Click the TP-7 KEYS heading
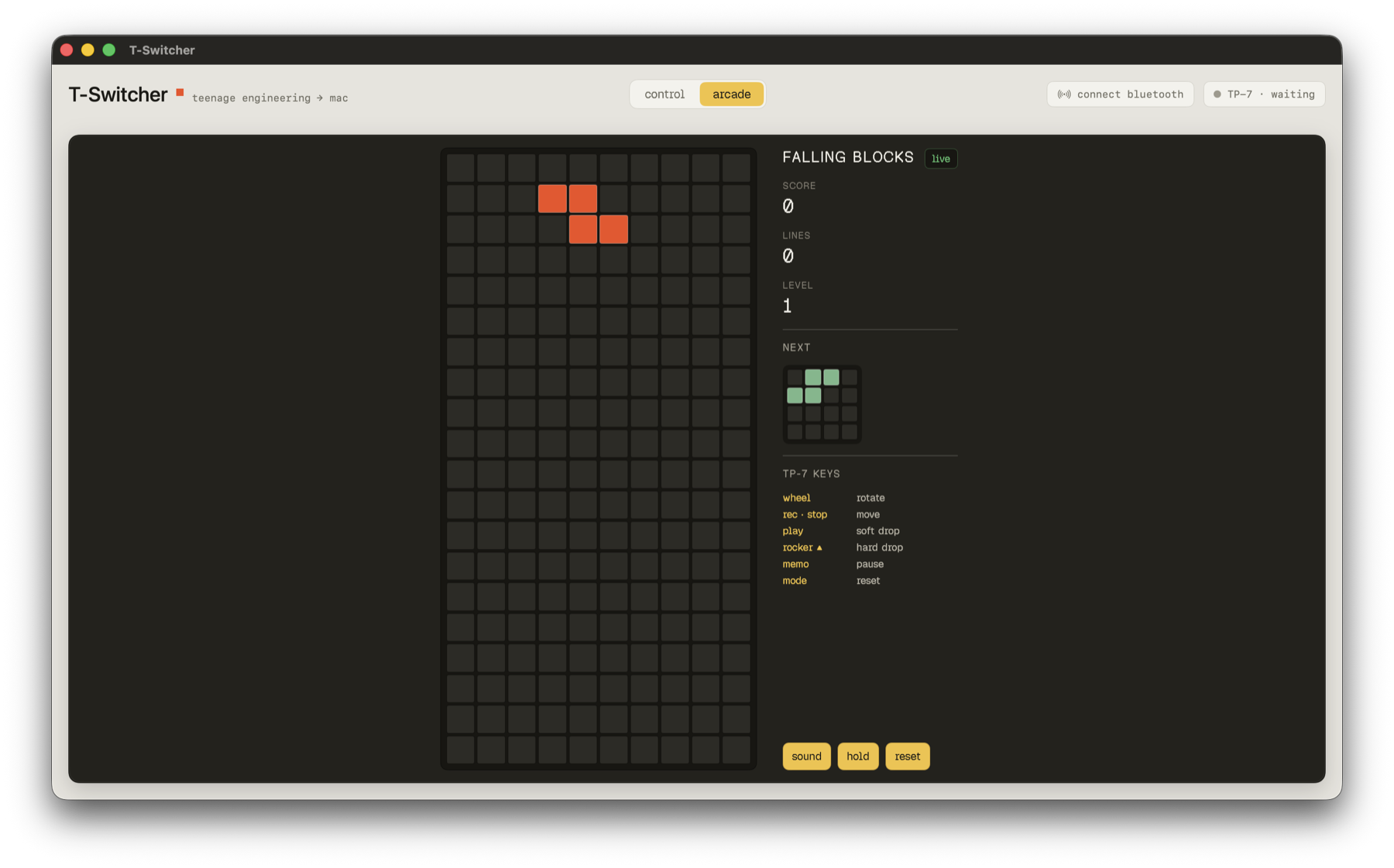The image size is (1394, 868). click(811, 474)
